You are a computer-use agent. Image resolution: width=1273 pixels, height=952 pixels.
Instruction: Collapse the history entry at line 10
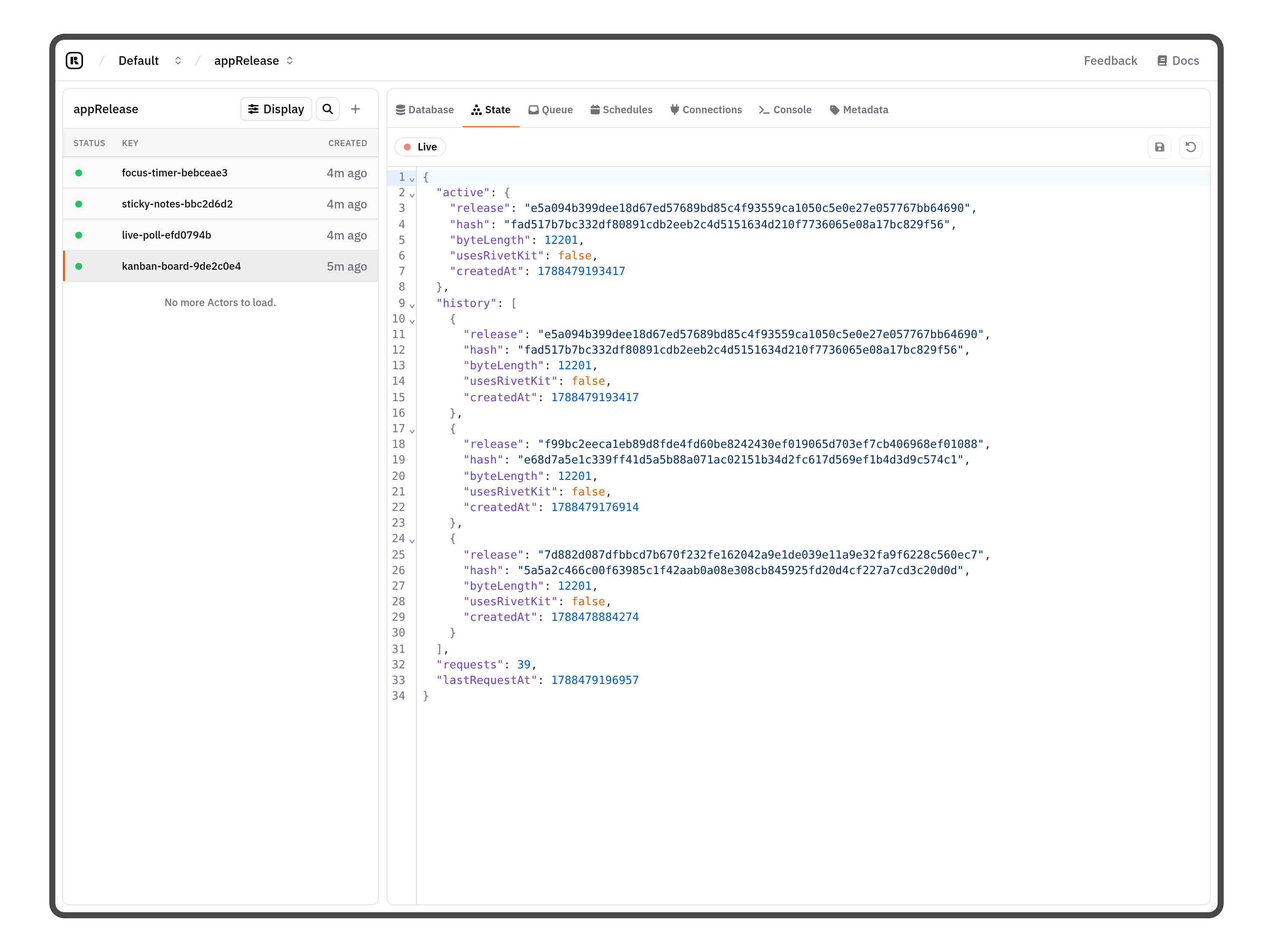[412, 321]
